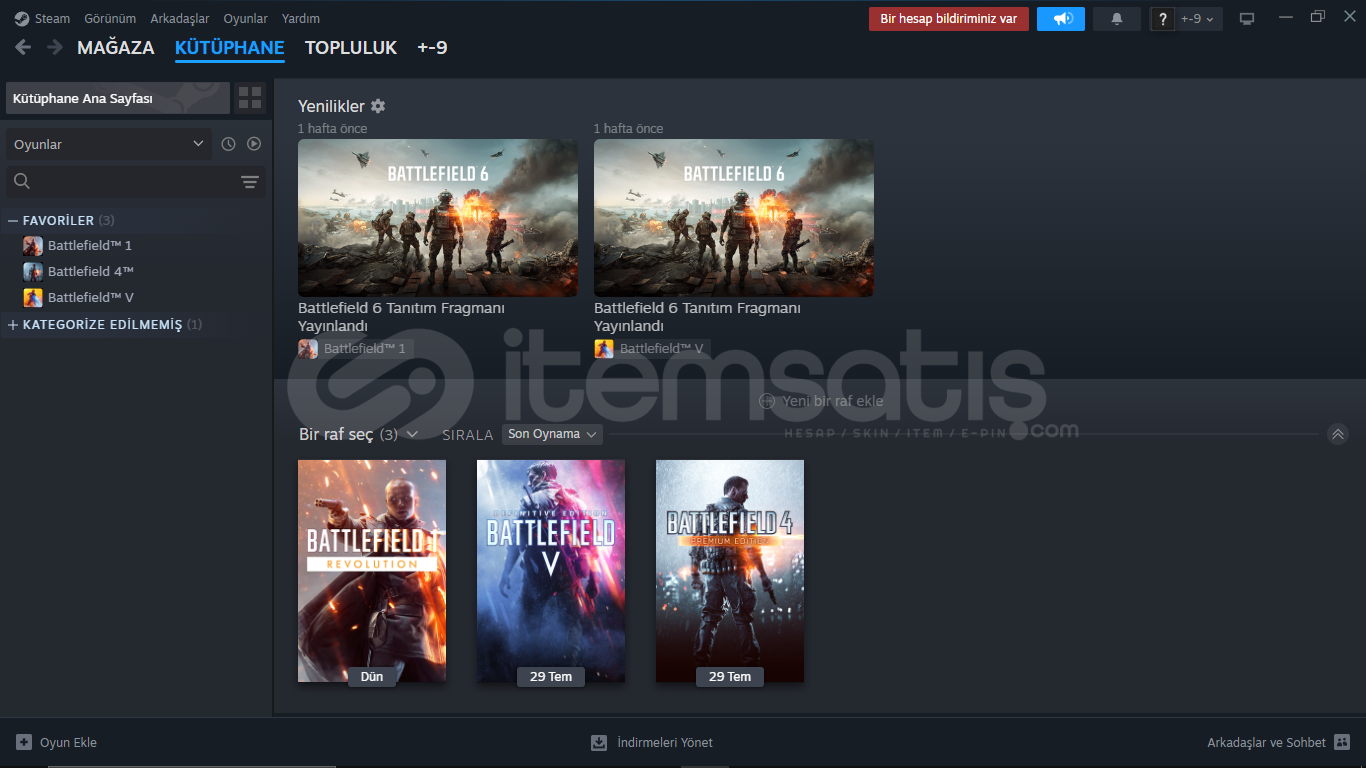1366x768 pixels.
Task: Open the Son Oynama sort dropdown
Action: click(552, 434)
